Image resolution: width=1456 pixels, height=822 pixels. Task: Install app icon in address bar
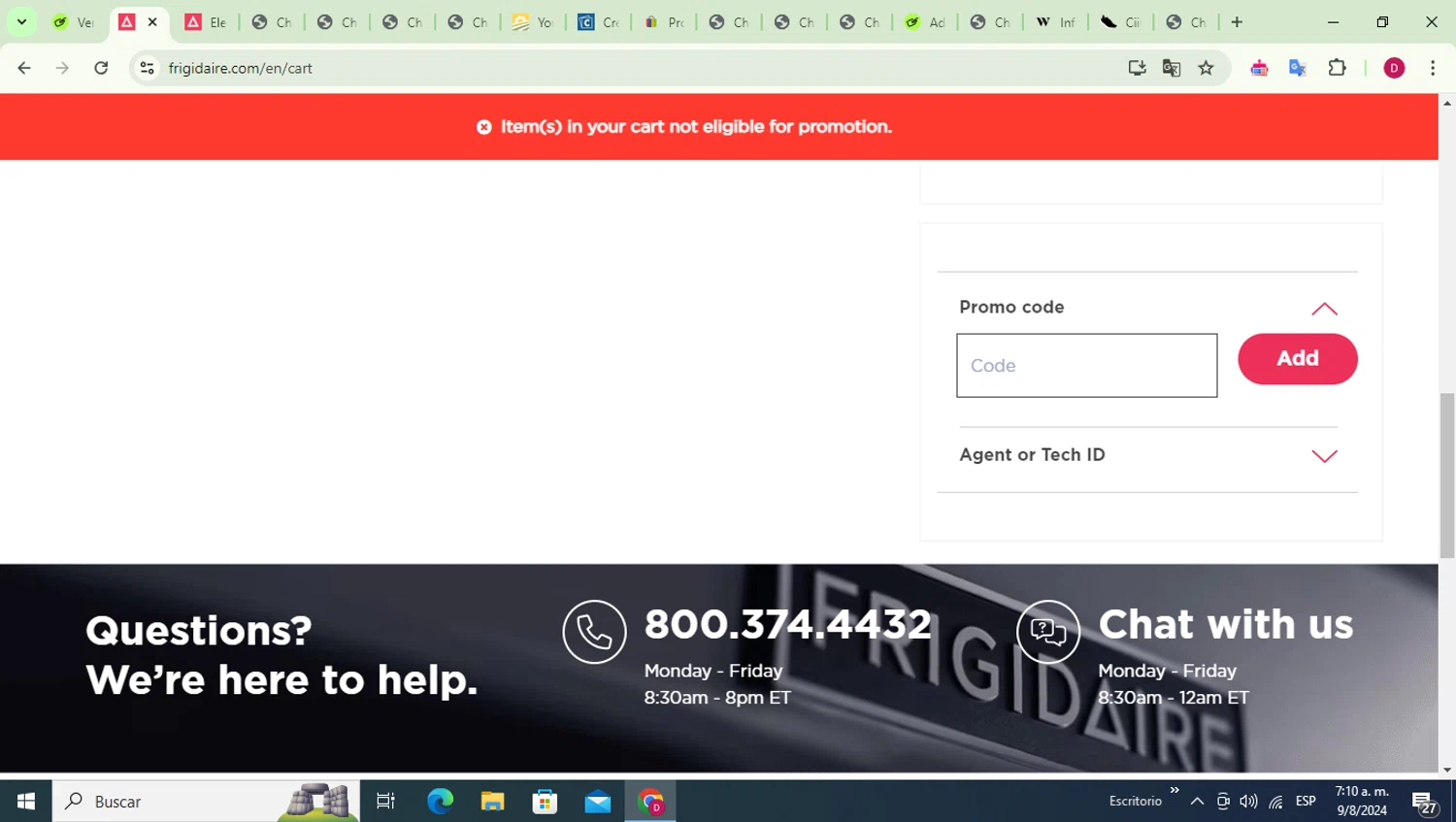pyautogui.click(x=1137, y=68)
